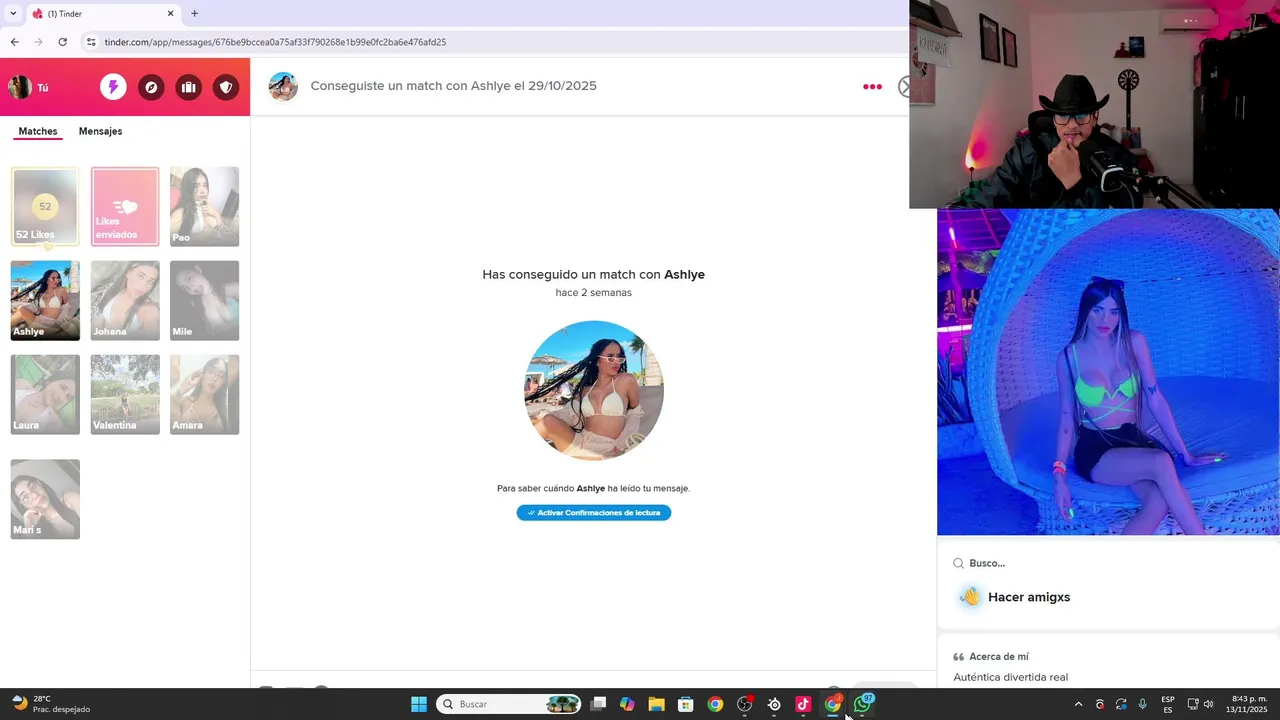Open the 52 Likes card
1280x720 pixels.
coord(45,206)
